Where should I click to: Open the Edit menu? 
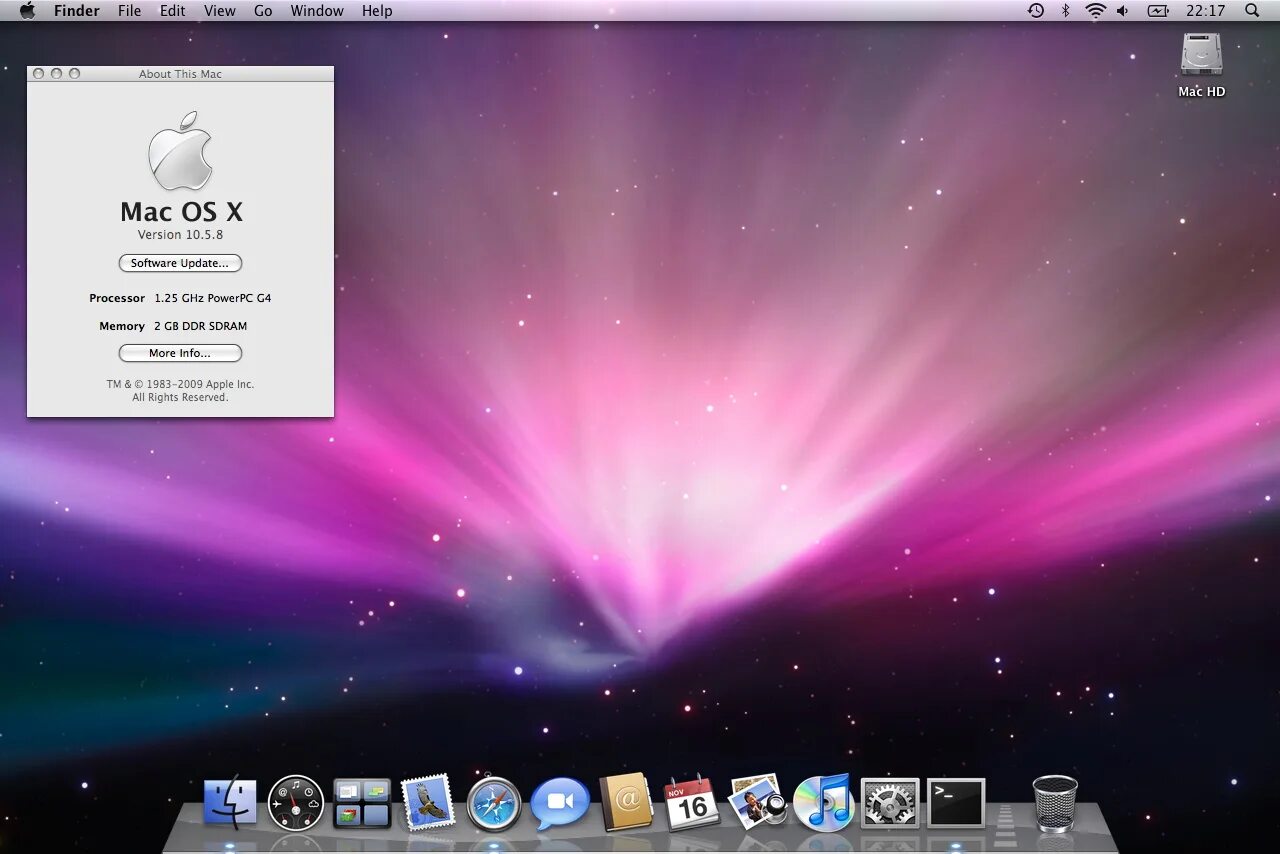pyautogui.click(x=173, y=10)
